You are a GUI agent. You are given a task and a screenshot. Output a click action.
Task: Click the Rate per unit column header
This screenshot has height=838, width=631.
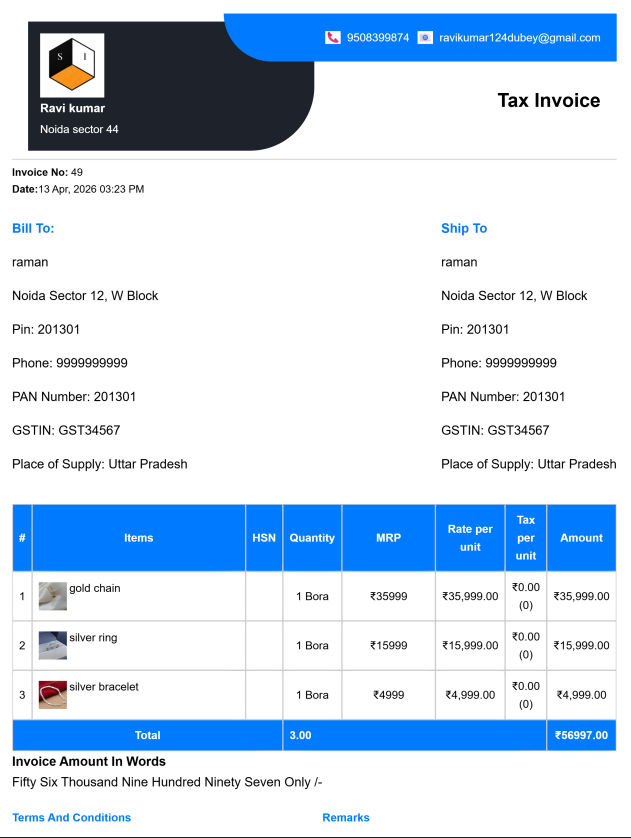470,538
